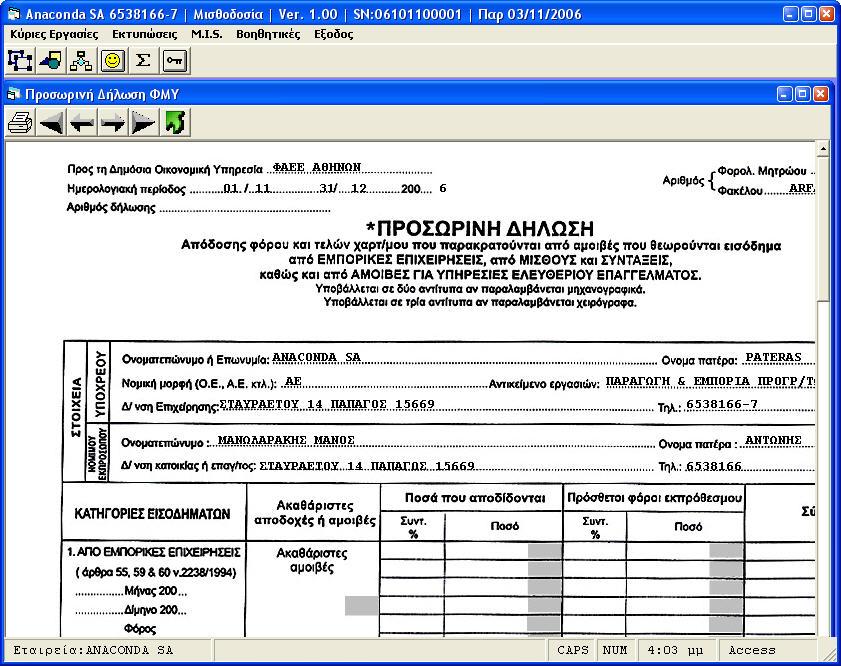This screenshot has width=841, height=666.
Task: Go to next page with right arrow
Action: coord(113,123)
